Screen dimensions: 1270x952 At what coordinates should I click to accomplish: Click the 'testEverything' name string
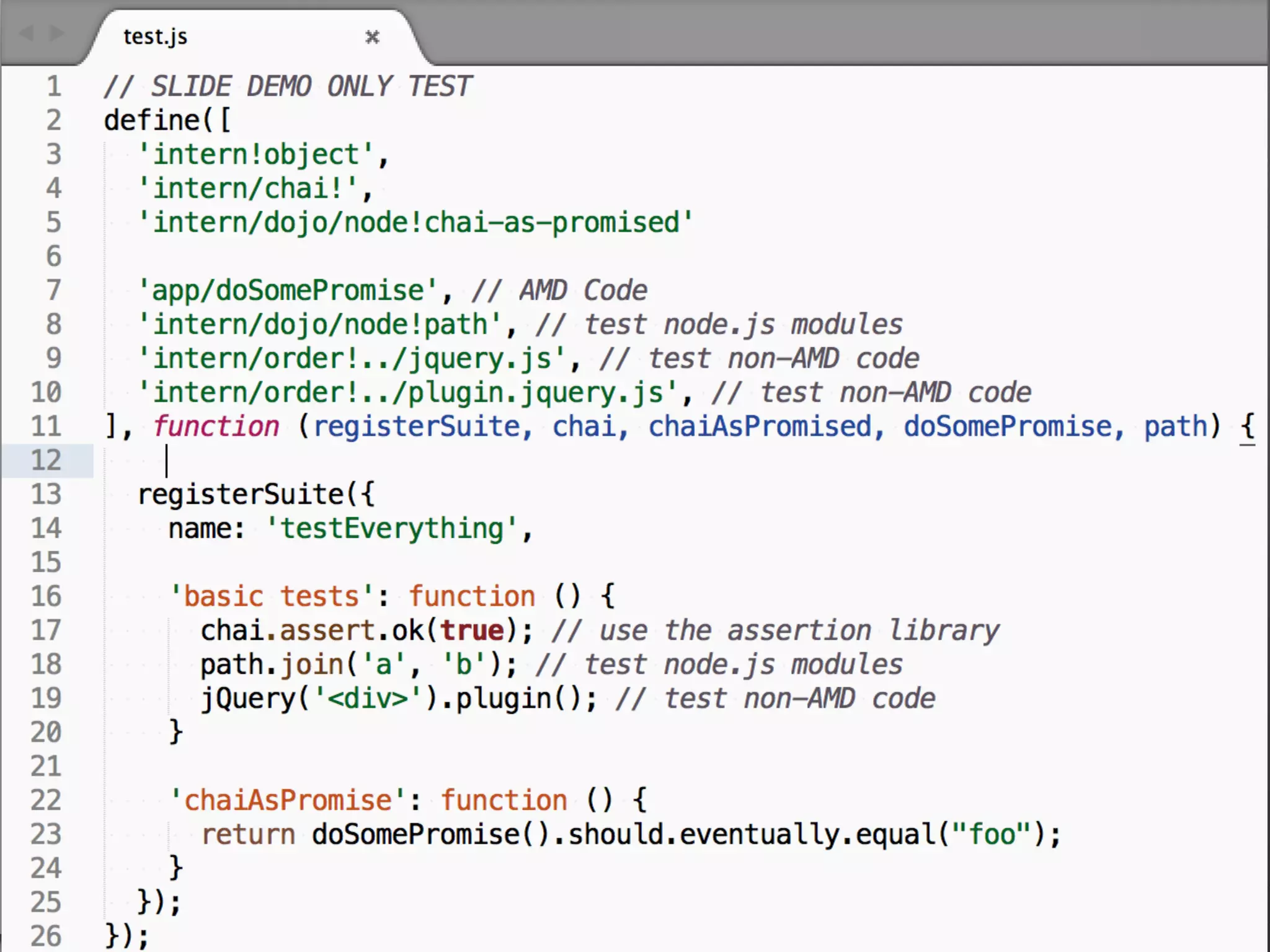click(x=392, y=529)
